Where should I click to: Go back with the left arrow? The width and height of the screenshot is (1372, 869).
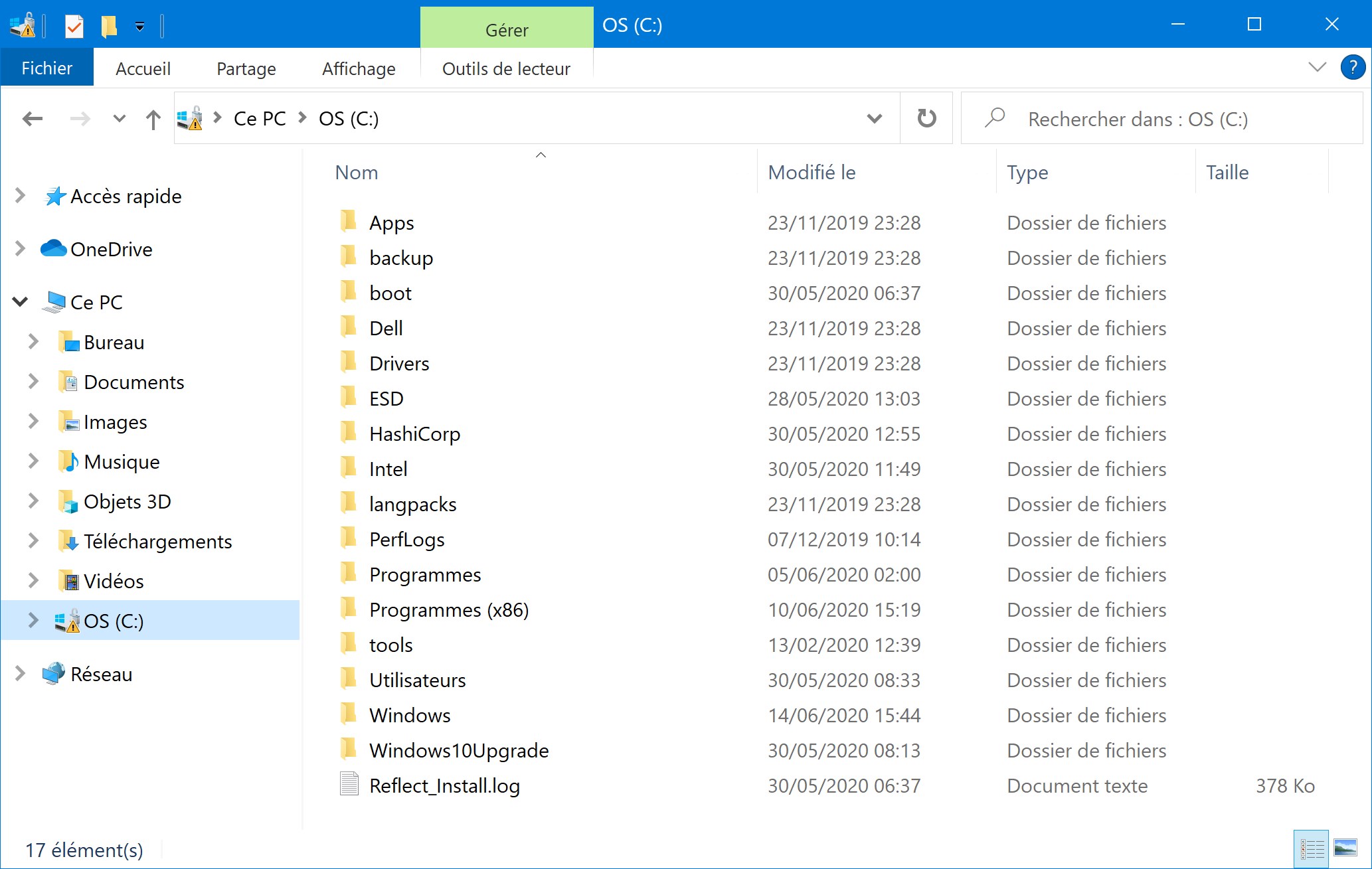coord(33,119)
